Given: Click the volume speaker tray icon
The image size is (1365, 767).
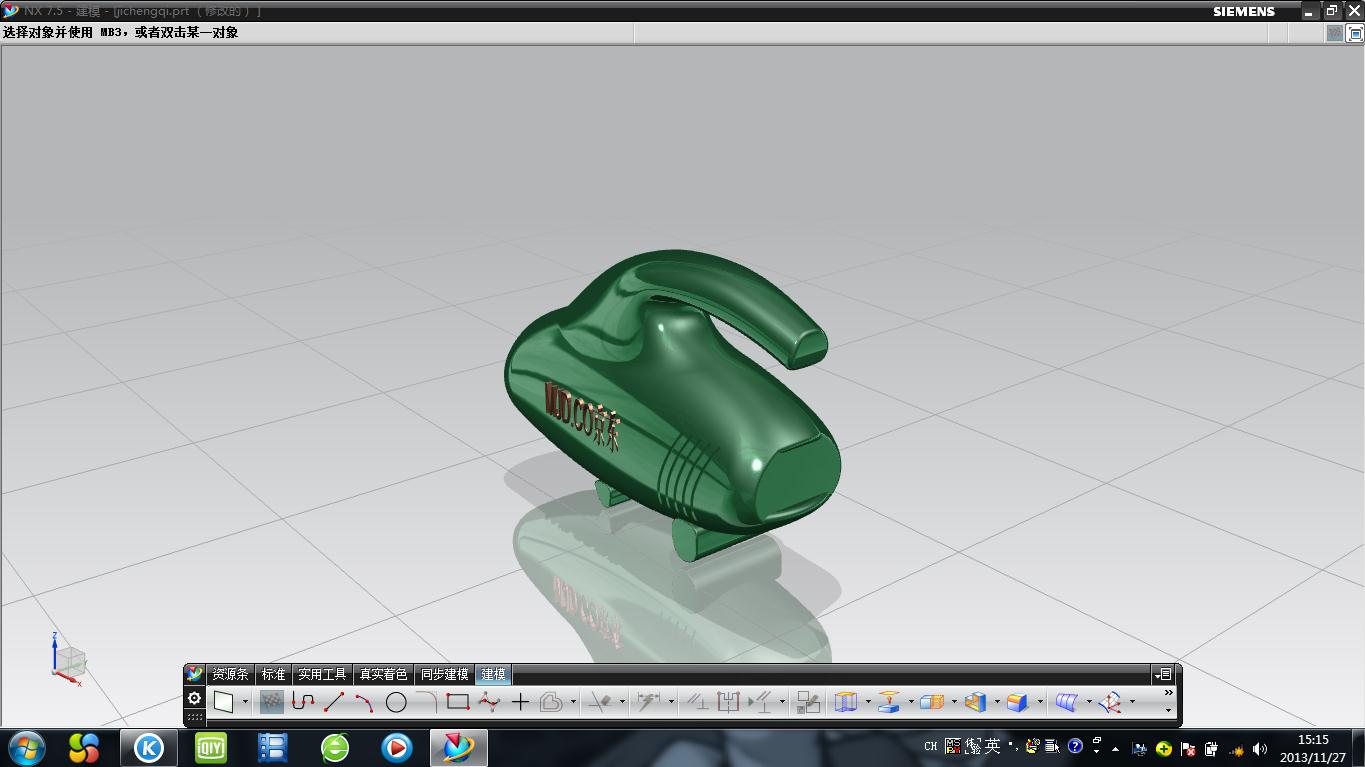Looking at the screenshot, I should coord(1259,749).
